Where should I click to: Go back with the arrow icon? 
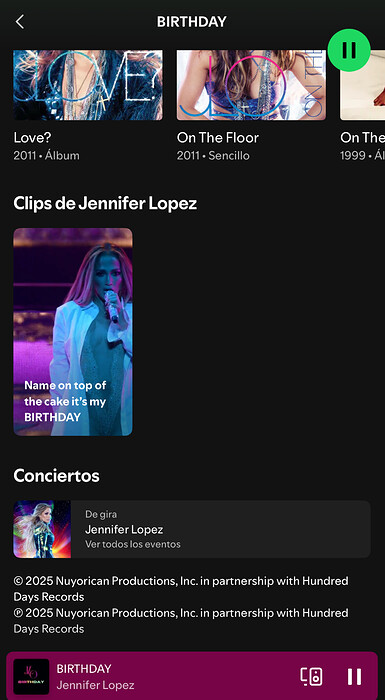(20, 21)
